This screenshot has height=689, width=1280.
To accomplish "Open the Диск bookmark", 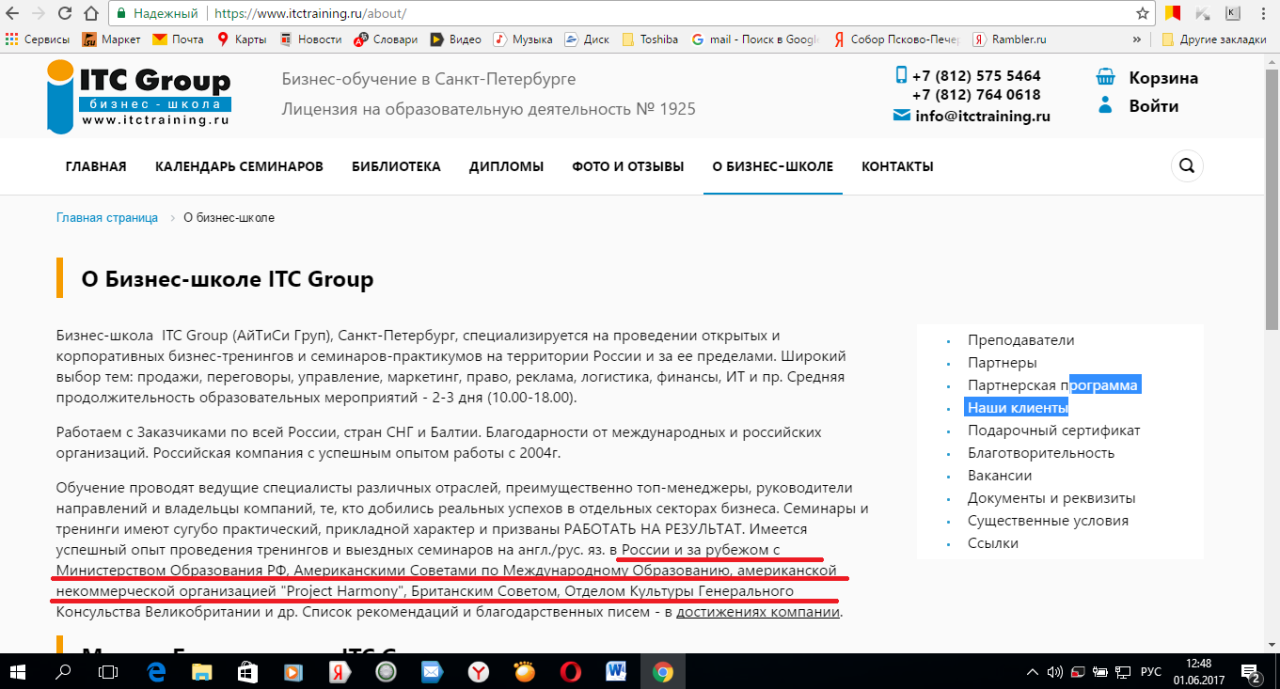I will 587,40.
